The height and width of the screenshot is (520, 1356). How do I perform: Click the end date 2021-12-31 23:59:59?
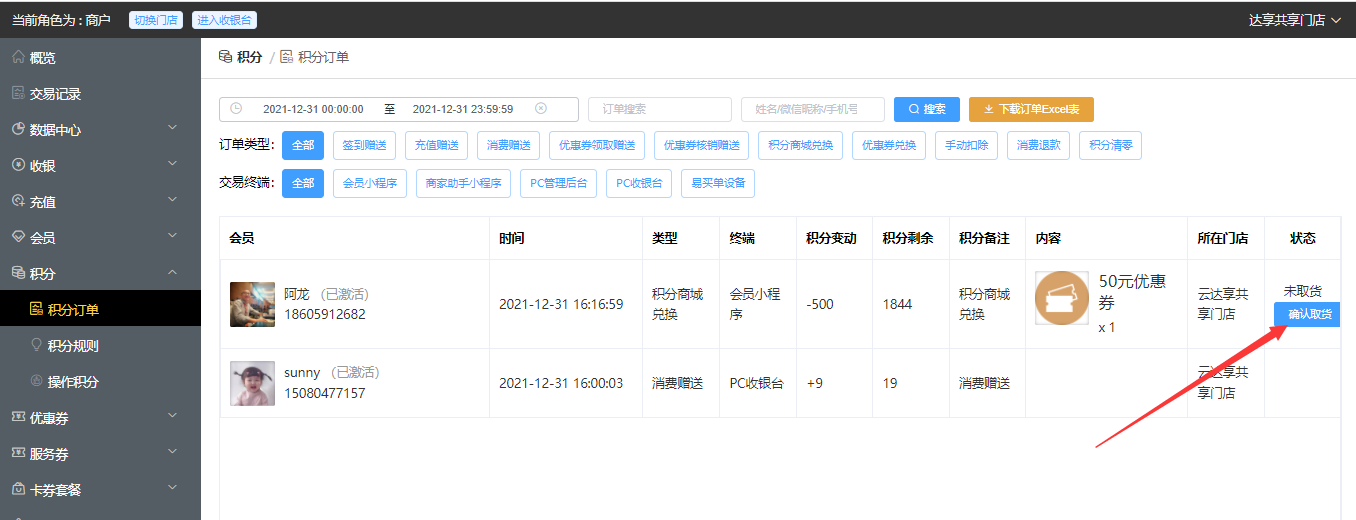(x=463, y=109)
